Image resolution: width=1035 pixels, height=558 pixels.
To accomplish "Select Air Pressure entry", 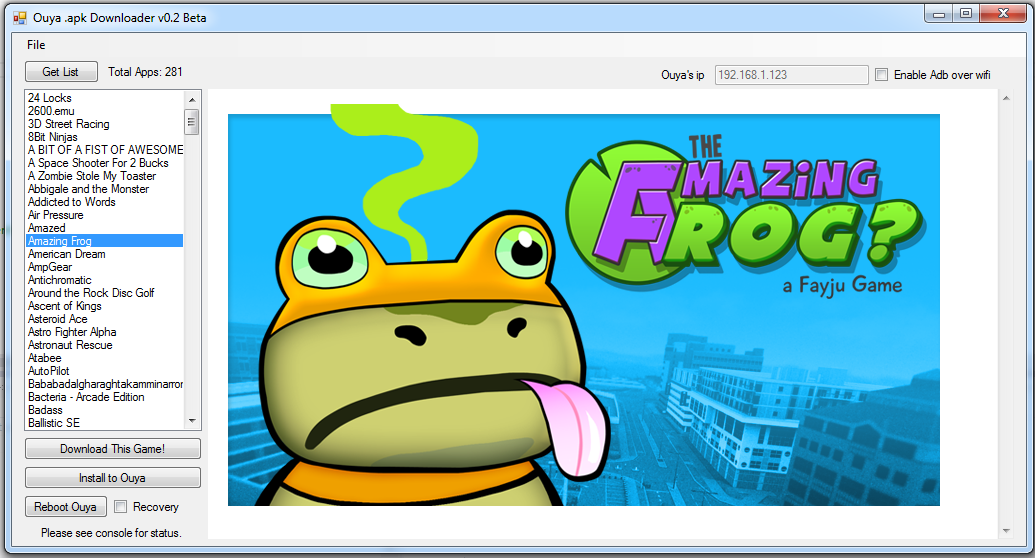I will [x=104, y=215].
